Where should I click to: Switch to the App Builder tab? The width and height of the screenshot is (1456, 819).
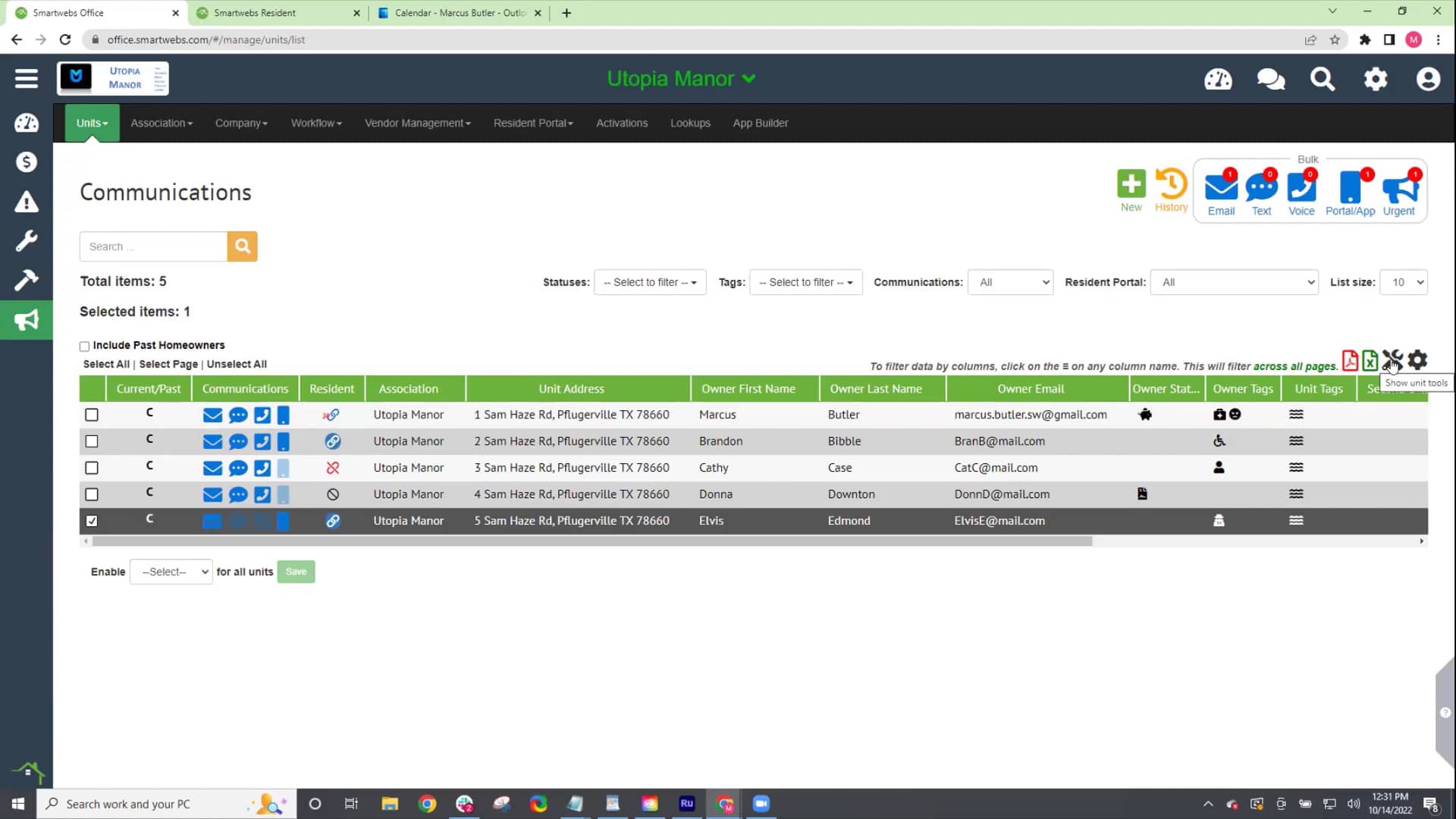tap(760, 123)
